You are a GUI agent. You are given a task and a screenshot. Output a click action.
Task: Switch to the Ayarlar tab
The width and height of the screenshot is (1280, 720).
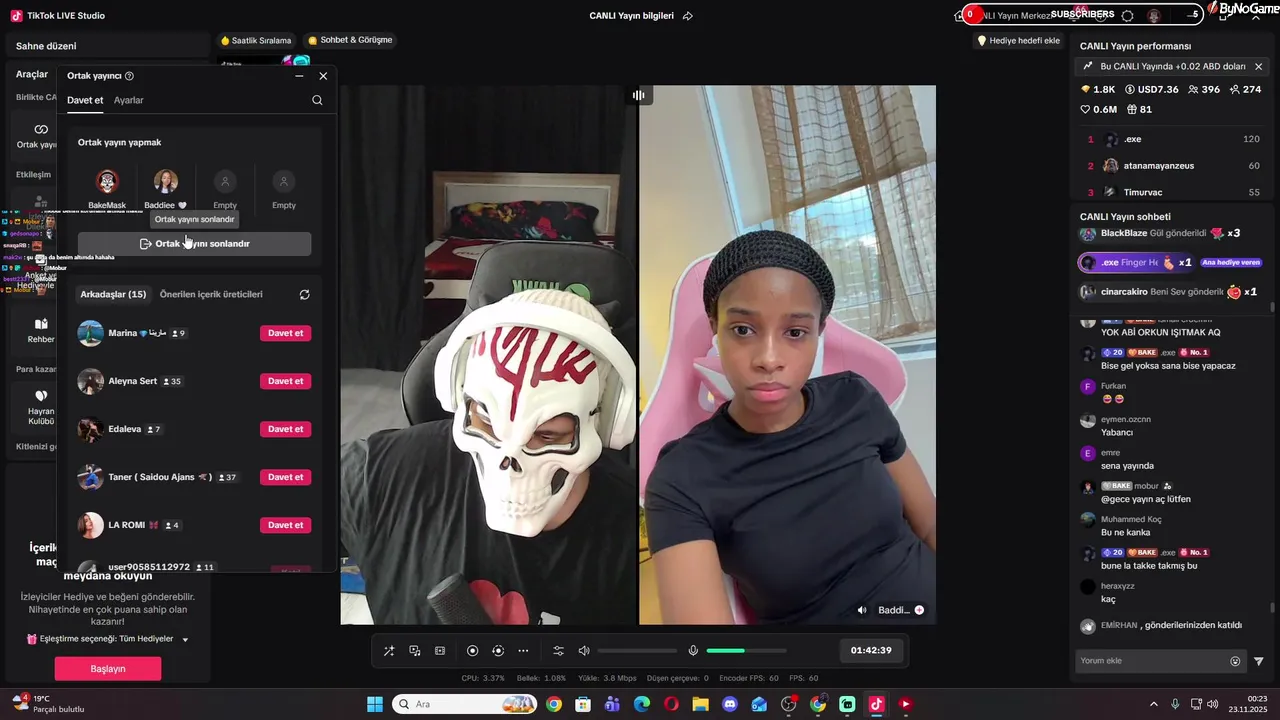(x=128, y=100)
